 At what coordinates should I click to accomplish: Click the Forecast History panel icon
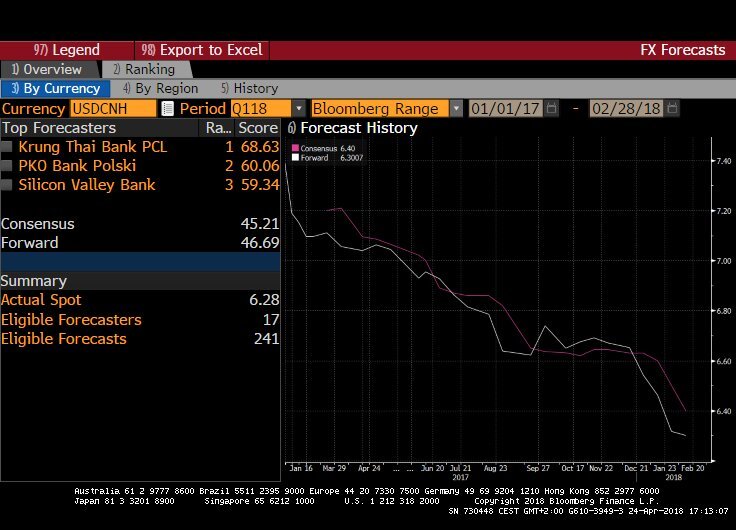point(291,128)
